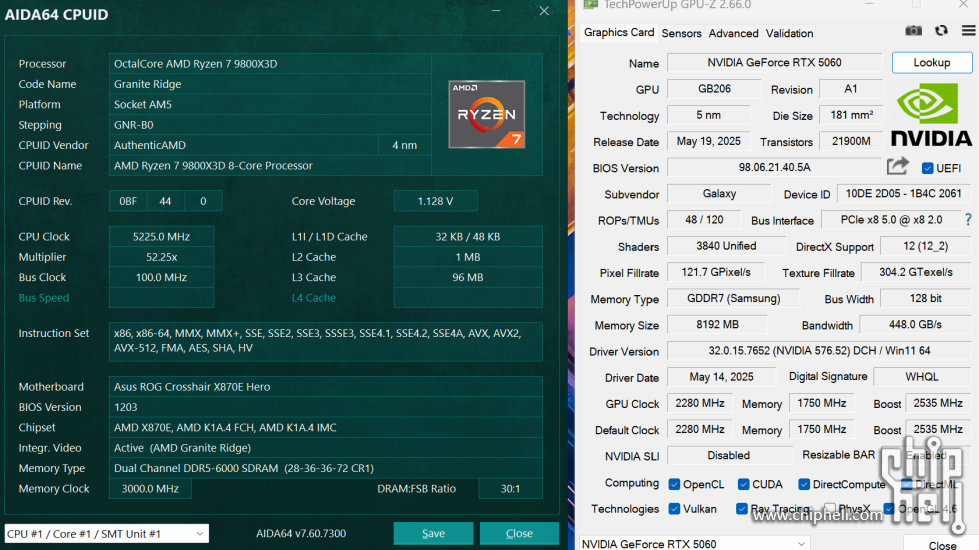Click the Multiplier value 52.25x

point(161,257)
